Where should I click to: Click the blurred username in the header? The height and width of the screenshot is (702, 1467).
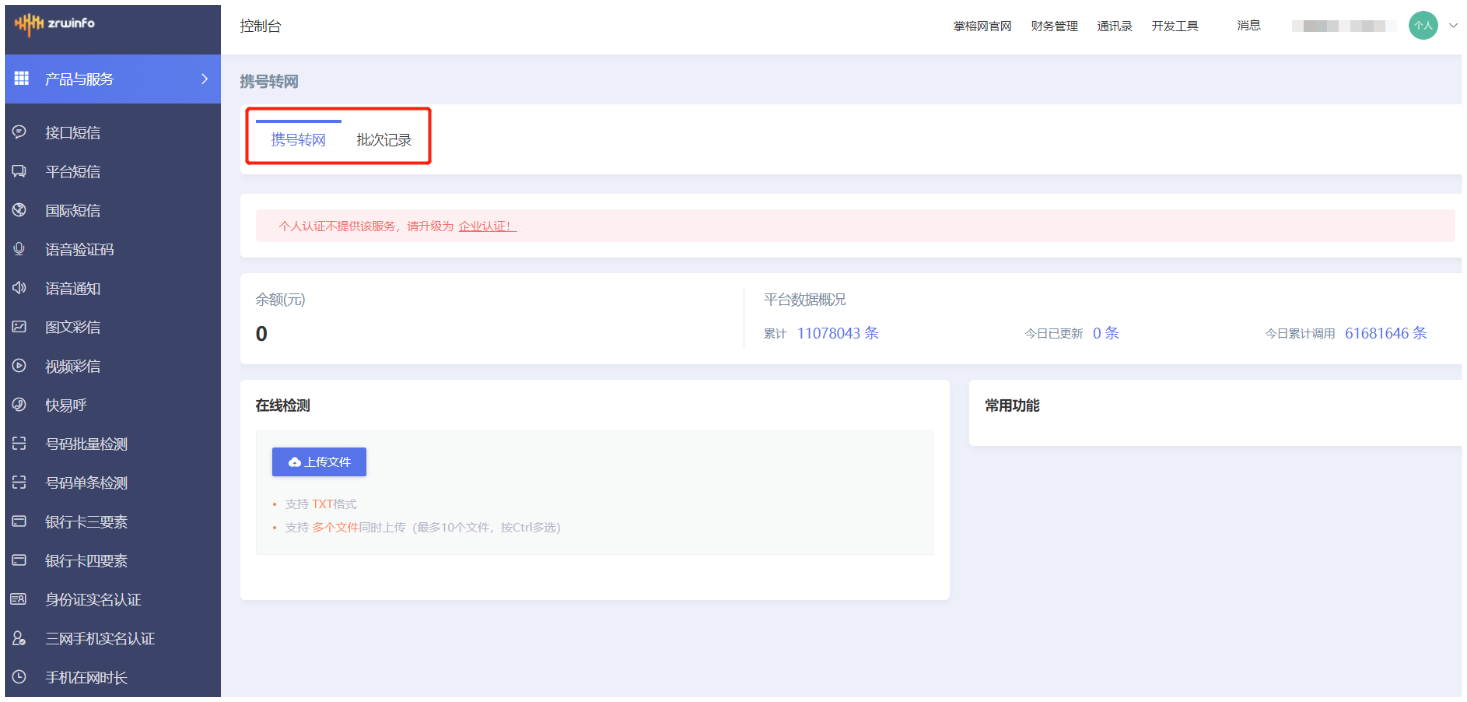click(x=1343, y=26)
